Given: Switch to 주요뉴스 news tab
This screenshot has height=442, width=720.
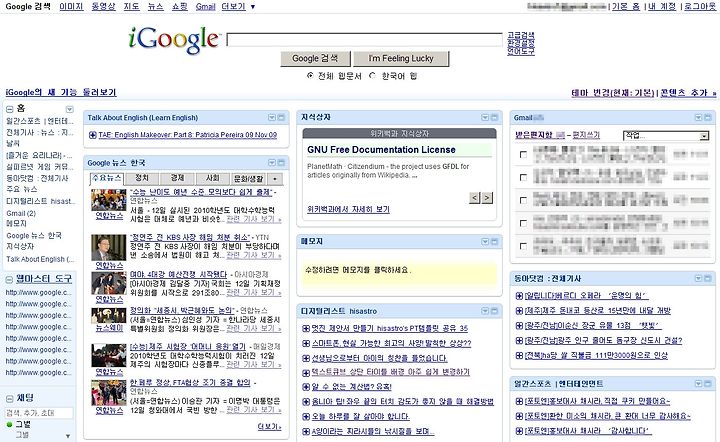Looking at the screenshot, I should (x=107, y=179).
